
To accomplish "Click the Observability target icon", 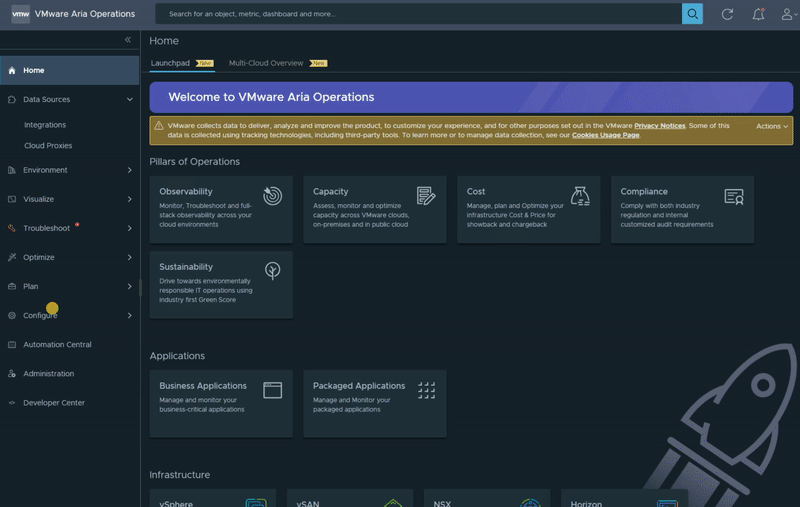I will coord(272,196).
